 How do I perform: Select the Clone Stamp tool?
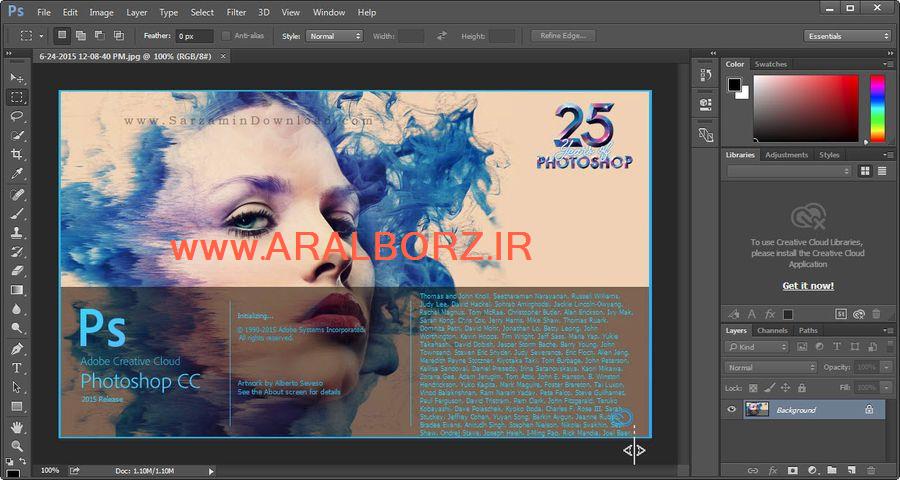(x=17, y=233)
